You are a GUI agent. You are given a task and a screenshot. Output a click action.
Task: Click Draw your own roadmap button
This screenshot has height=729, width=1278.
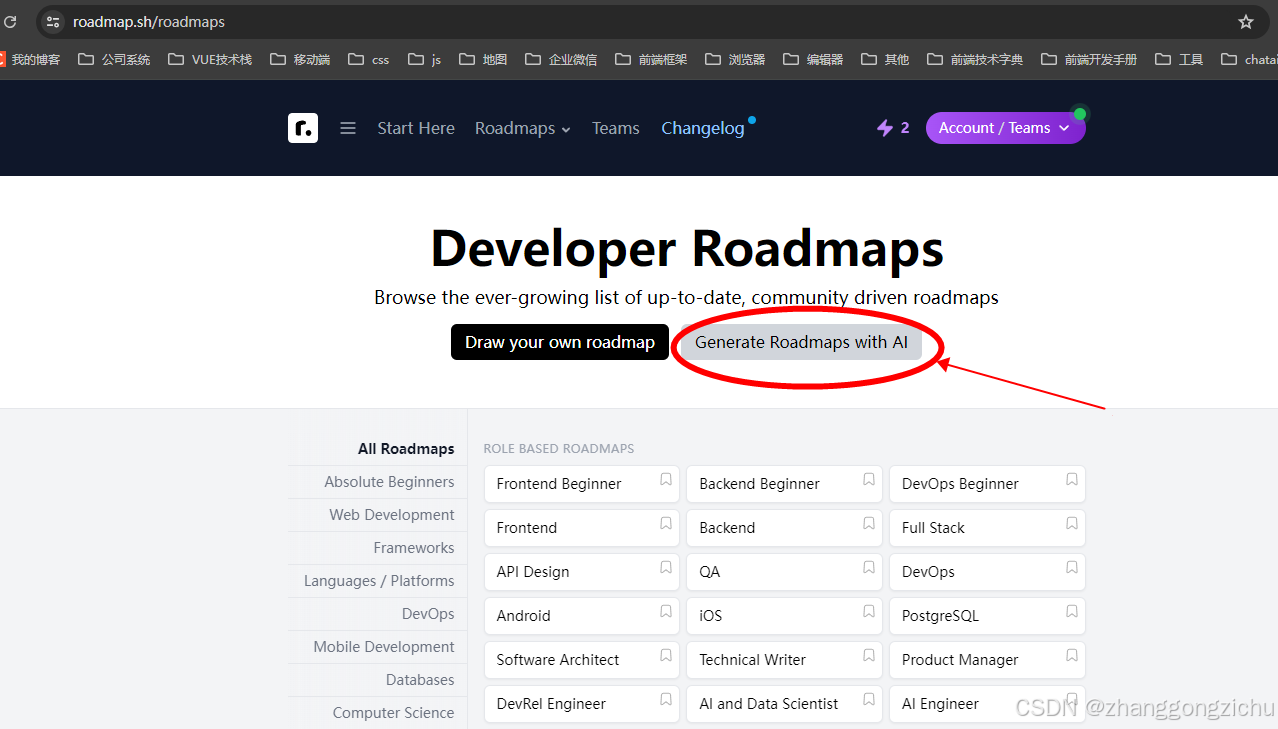560,342
